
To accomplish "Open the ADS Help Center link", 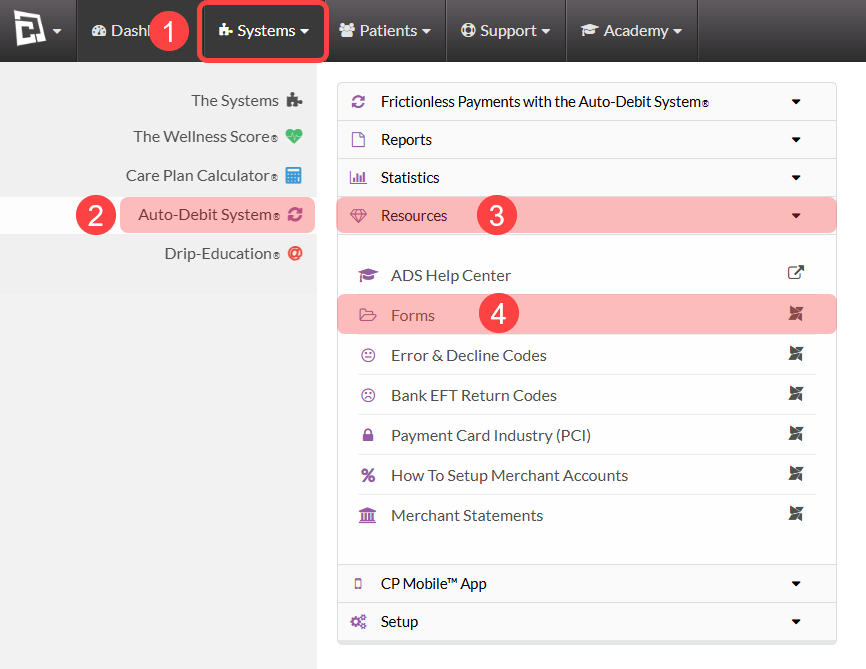I will pos(451,275).
